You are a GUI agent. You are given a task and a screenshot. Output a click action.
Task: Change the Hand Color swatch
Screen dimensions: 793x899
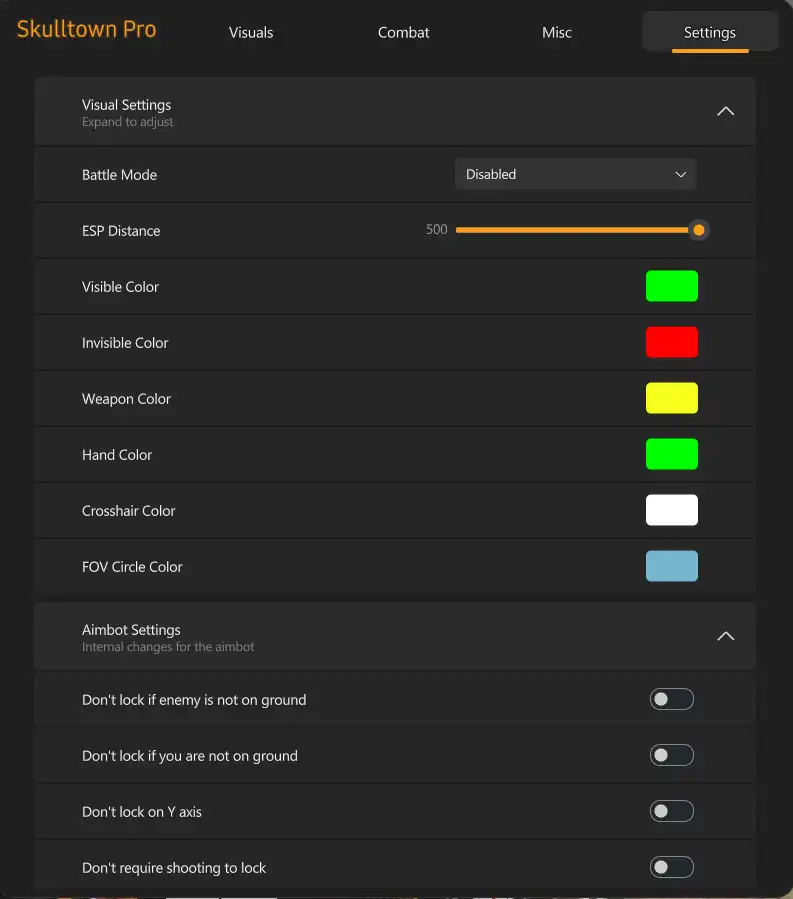(672, 454)
